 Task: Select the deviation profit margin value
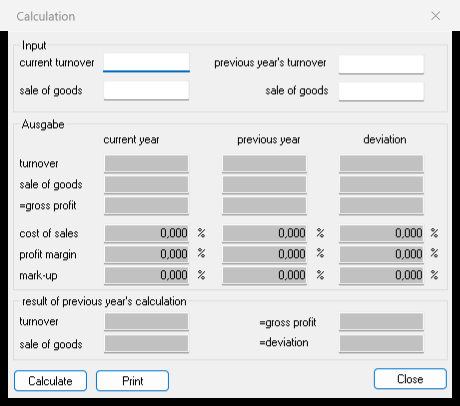pyautogui.click(x=381, y=254)
